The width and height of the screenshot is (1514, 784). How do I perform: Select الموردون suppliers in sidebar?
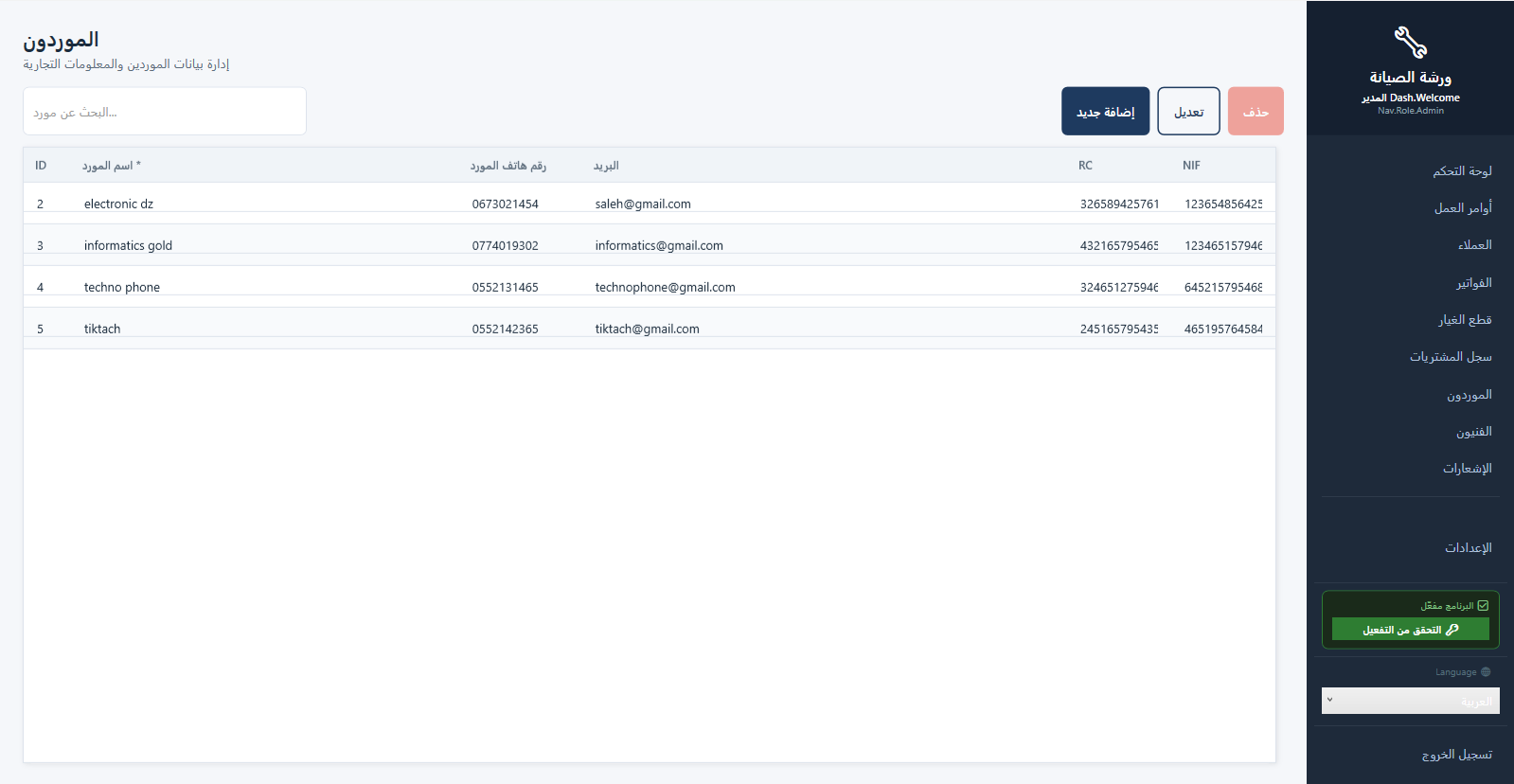(x=1469, y=395)
